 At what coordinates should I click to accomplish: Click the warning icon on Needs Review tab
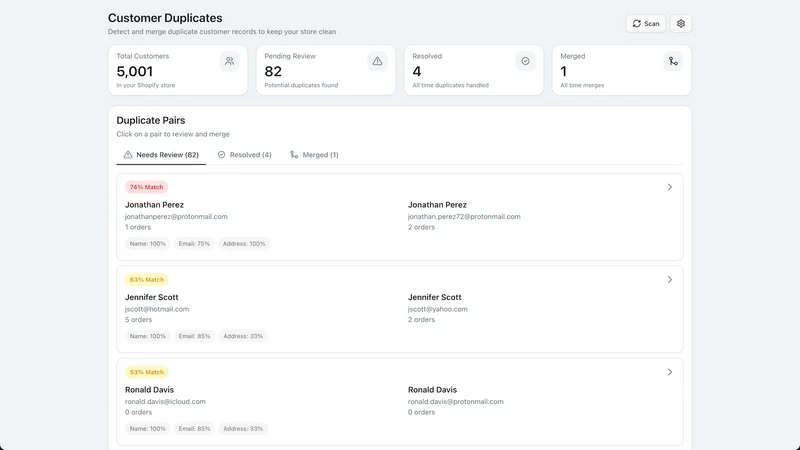pyautogui.click(x=128, y=155)
